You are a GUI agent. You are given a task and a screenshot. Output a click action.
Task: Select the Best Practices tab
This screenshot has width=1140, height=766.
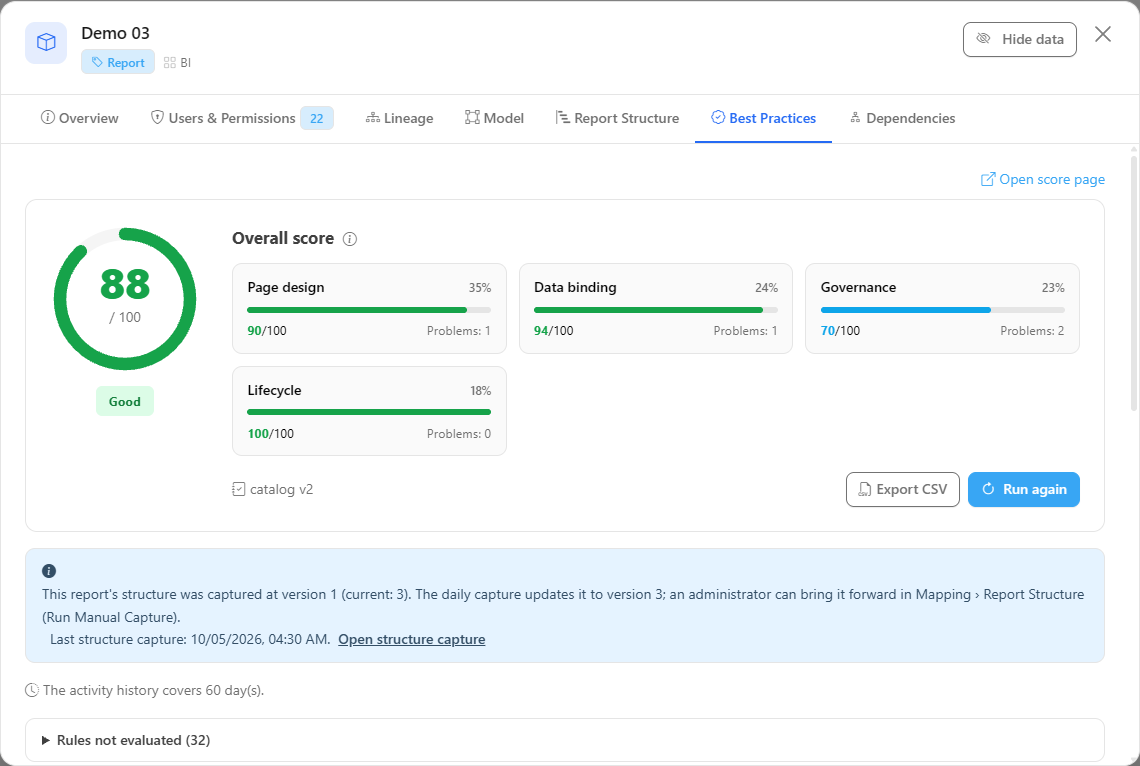point(763,118)
